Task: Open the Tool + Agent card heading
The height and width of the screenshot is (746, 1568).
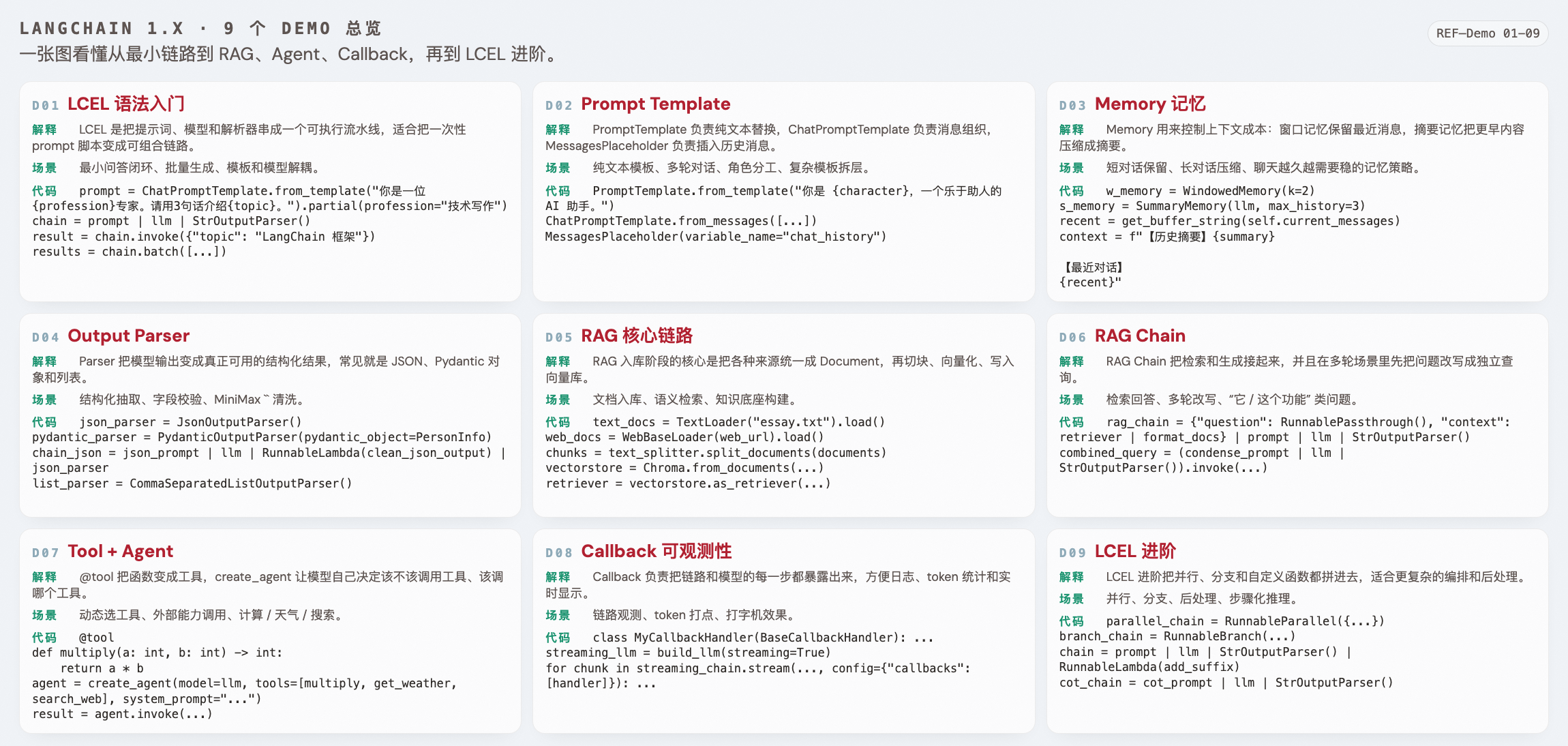Action: point(120,551)
